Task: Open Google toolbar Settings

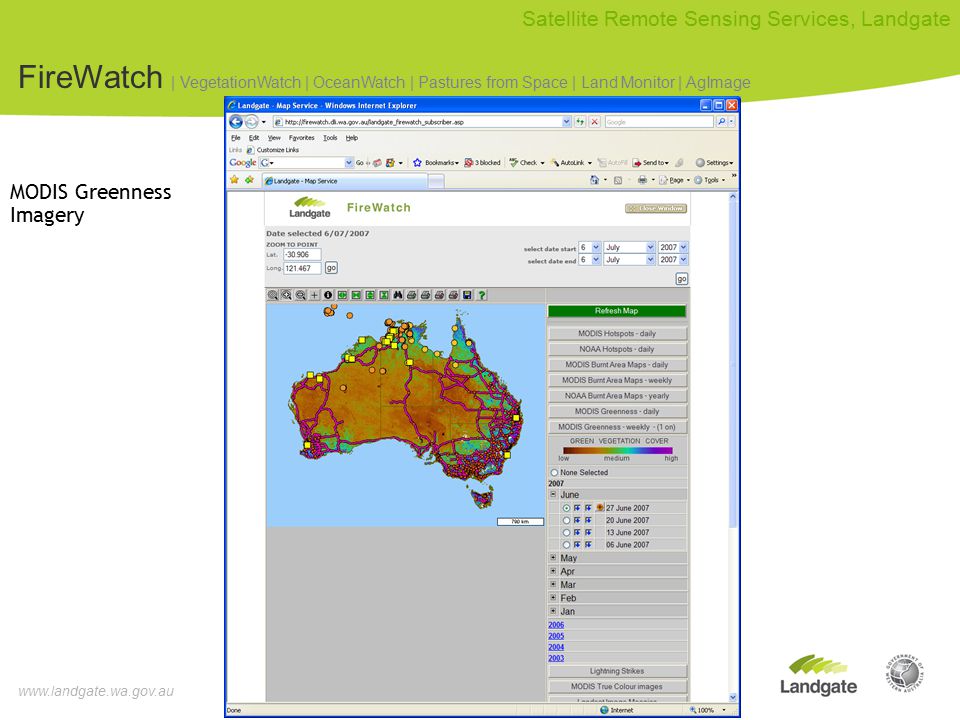Action: (x=714, y=163)
